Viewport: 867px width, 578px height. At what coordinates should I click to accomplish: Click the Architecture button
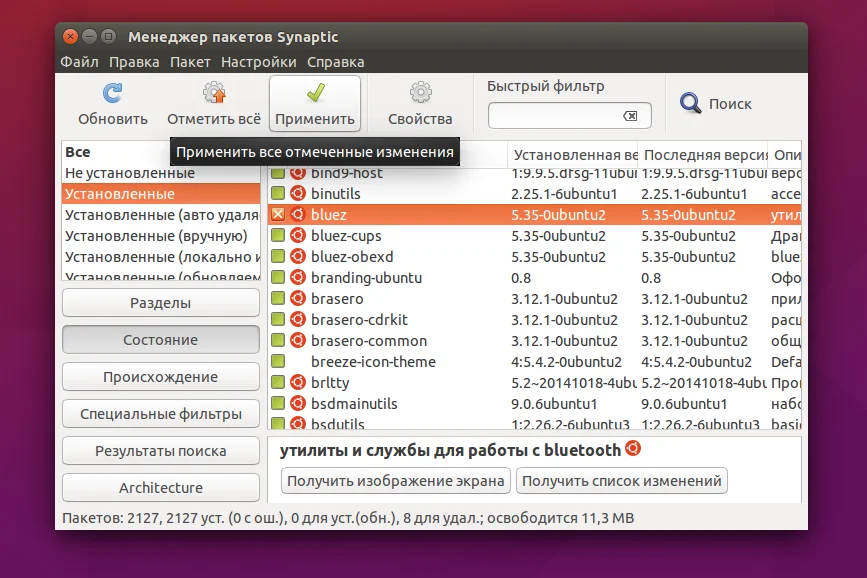tap(161, 487)
